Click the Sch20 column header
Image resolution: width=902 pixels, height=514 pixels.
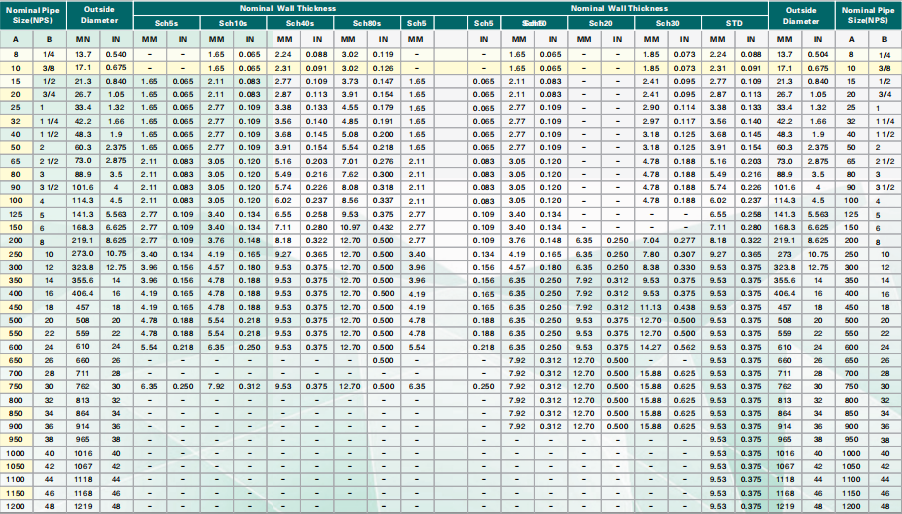click(600, 21)
